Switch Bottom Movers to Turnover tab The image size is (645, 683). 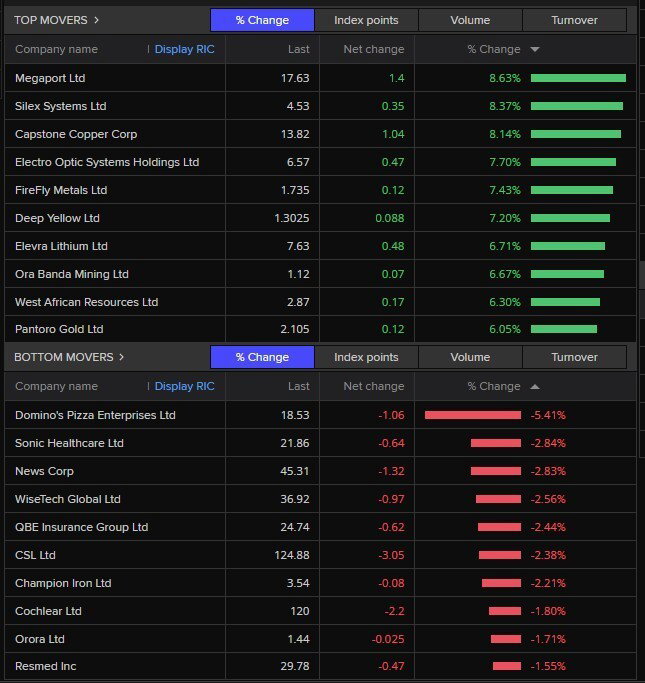(x=574, y=357)
